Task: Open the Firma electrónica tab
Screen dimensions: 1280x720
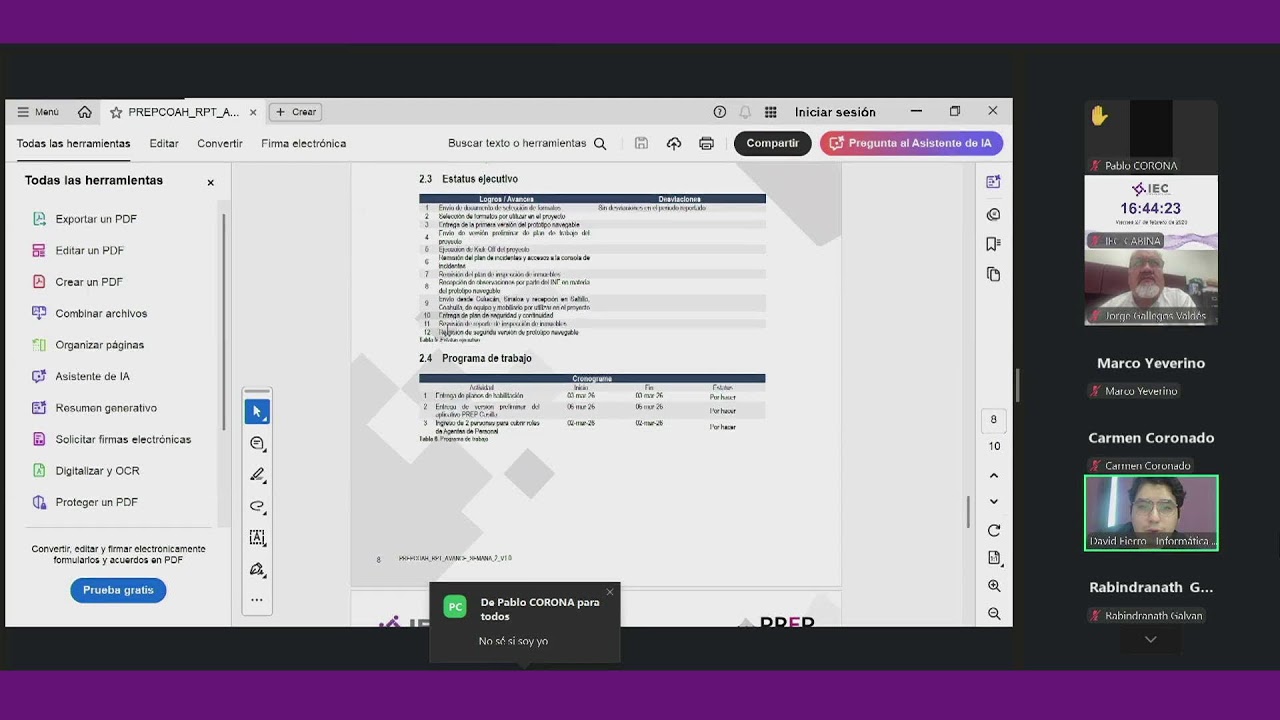Action: click(x=304, y=143)
